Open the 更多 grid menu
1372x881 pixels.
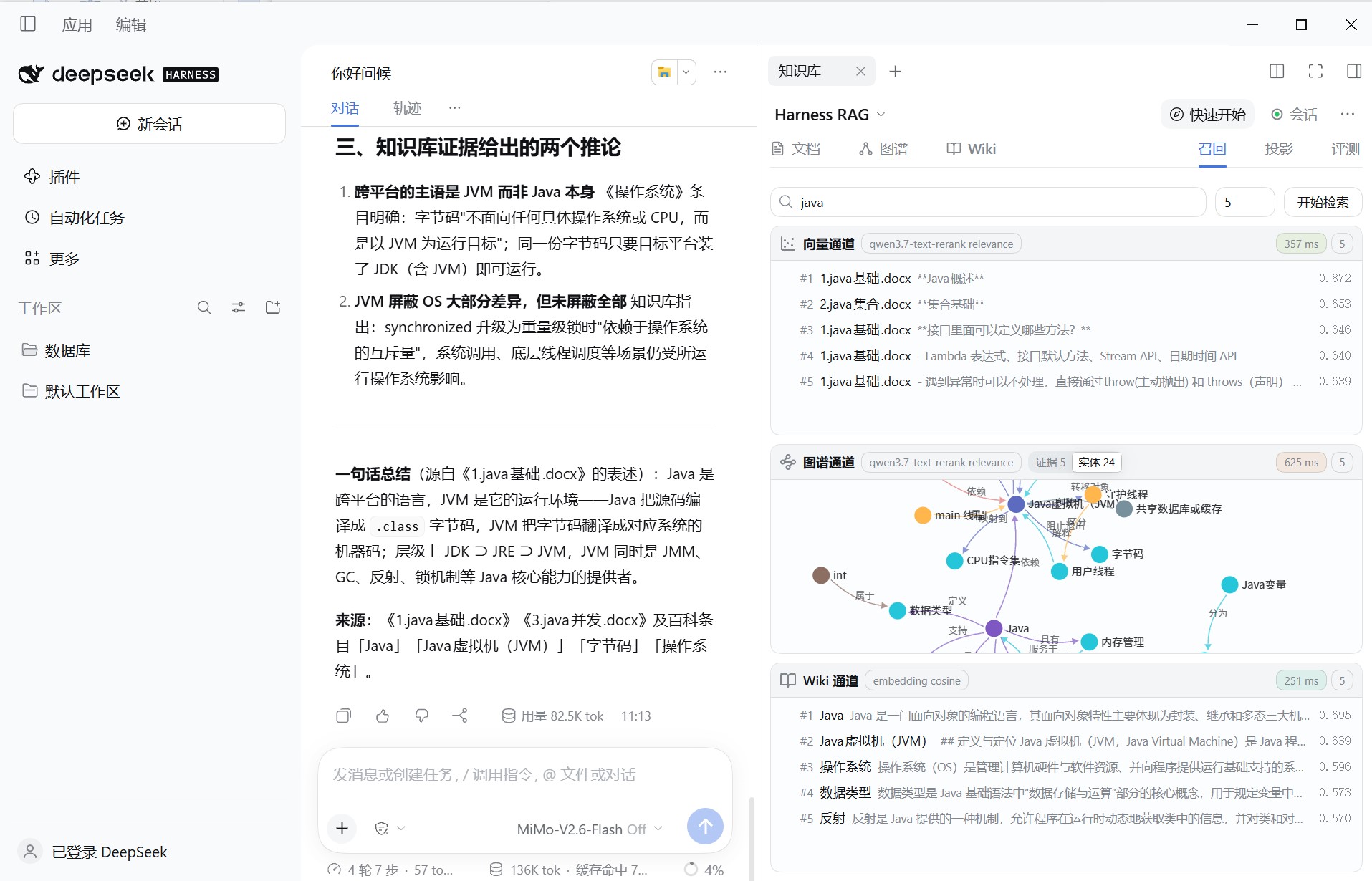click(52, 259)
